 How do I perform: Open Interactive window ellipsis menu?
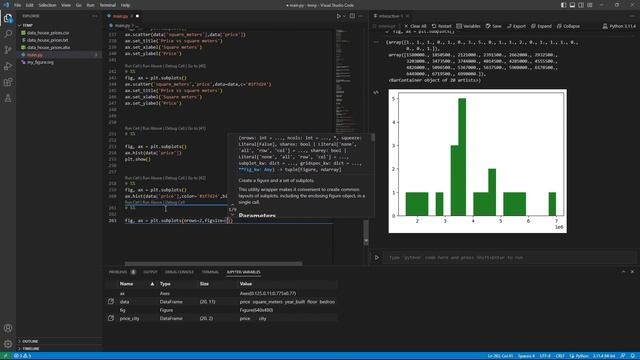[x=632, y=16]
